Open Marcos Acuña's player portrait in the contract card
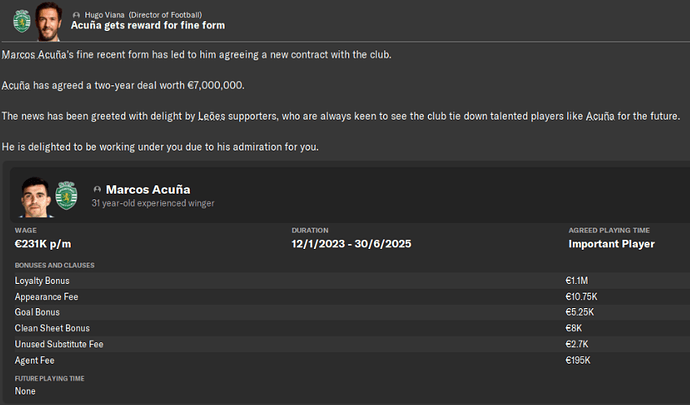Image resolution: width=690 pixels, height=405 pixels. coord(36,199)
